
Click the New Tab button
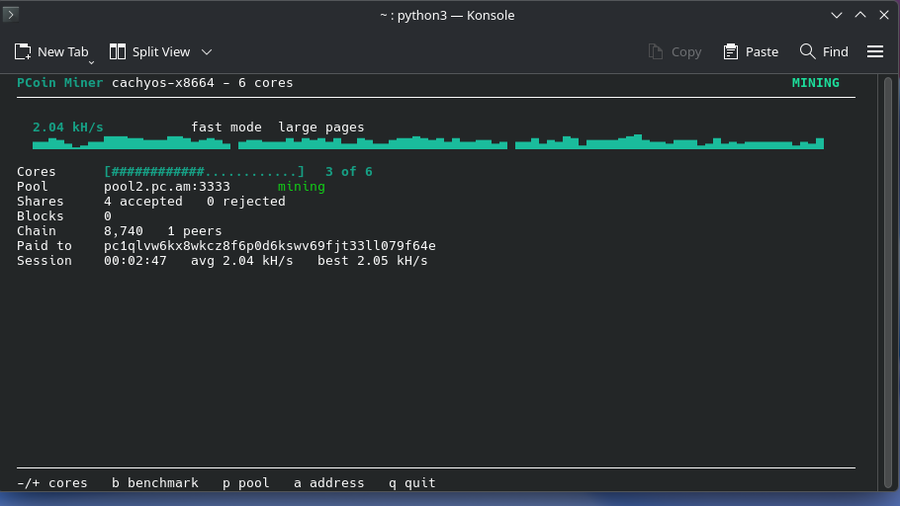tap(51, 52)
